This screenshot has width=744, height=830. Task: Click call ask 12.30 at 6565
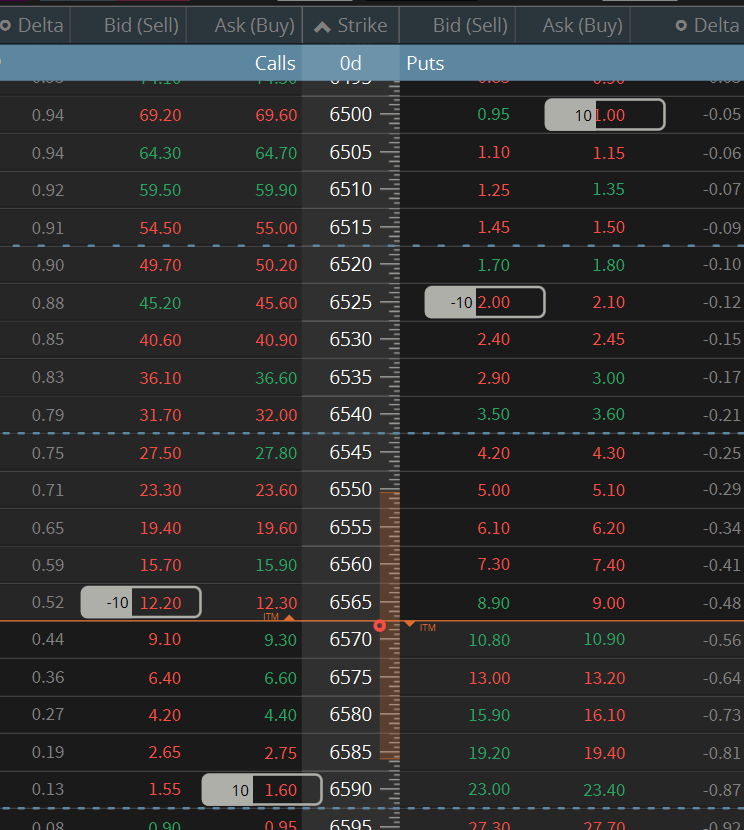pos(276,603)
